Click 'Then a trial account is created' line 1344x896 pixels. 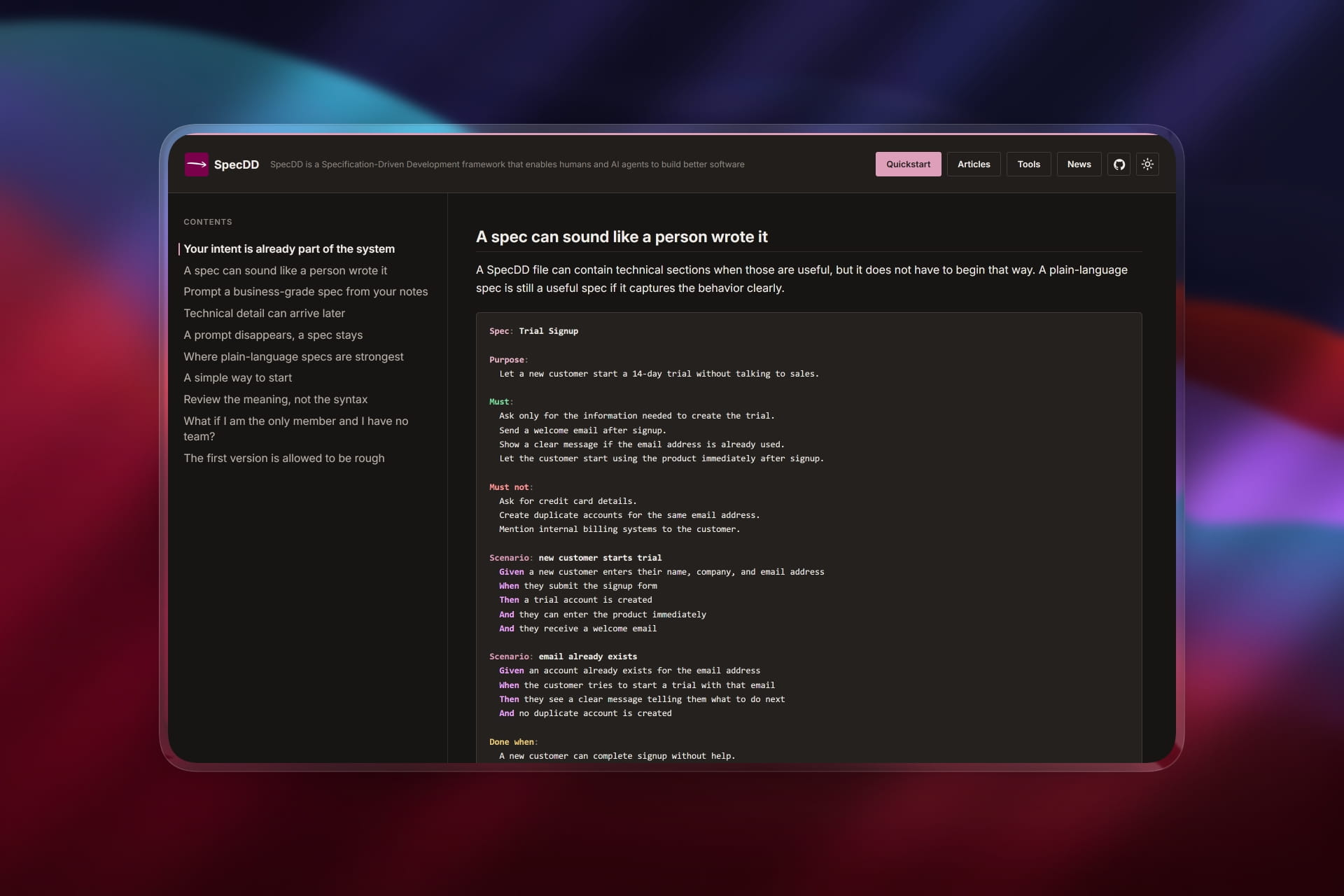(575, 600)
